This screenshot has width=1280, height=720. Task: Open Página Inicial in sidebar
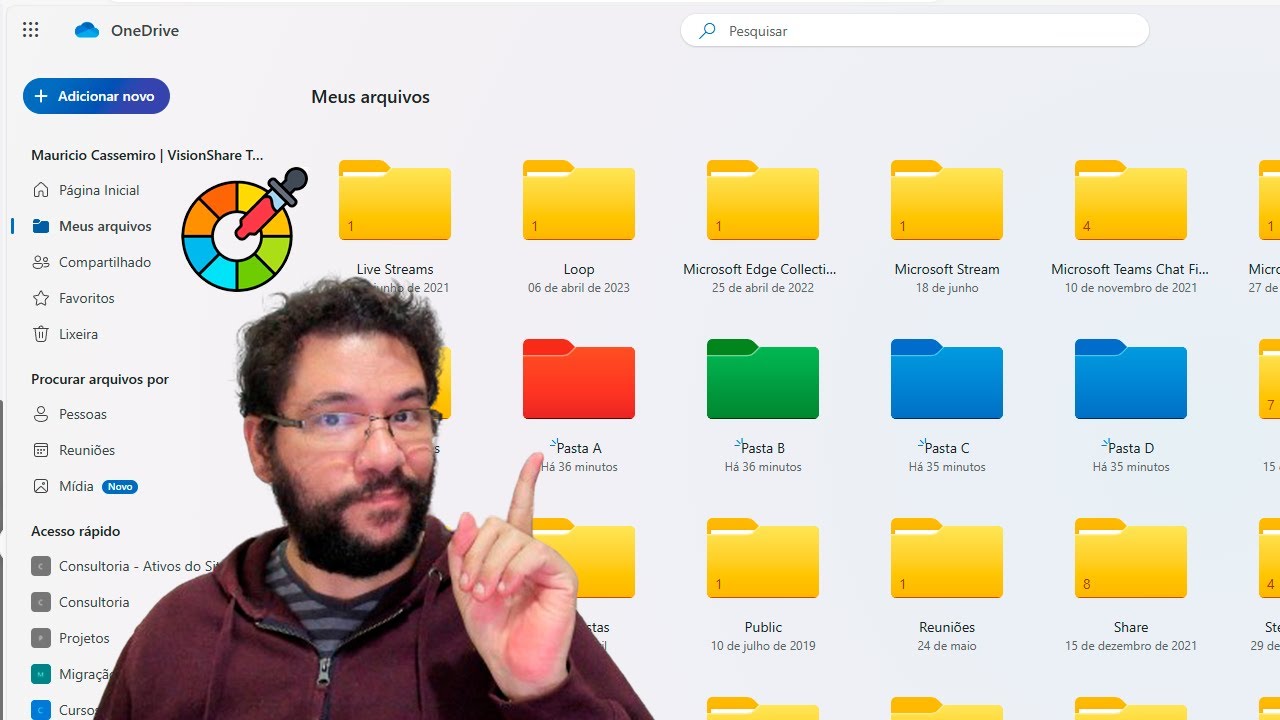pos(99,190)
